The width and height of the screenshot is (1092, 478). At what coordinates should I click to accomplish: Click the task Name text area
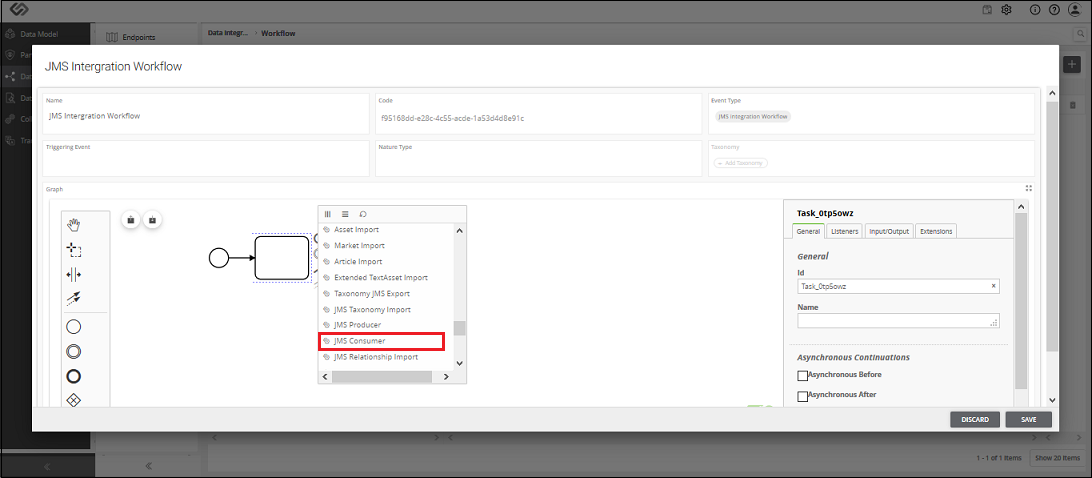click(x=898, y=321)
